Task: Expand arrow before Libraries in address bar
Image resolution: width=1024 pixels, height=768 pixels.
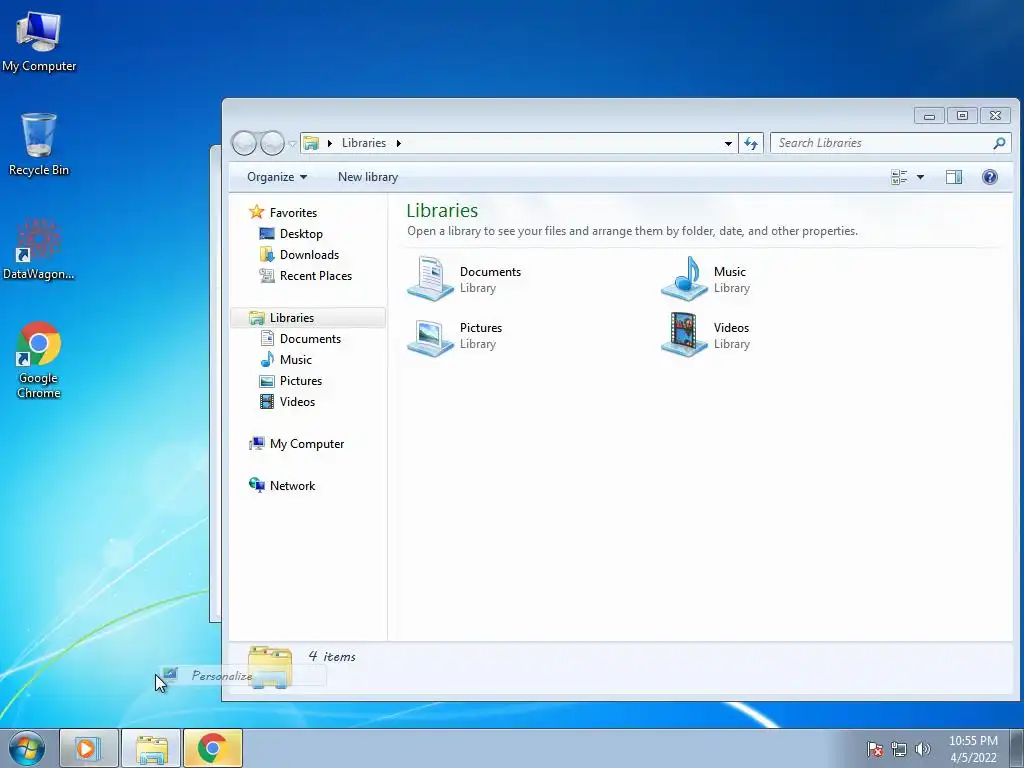Action: [x=330, y=143]
